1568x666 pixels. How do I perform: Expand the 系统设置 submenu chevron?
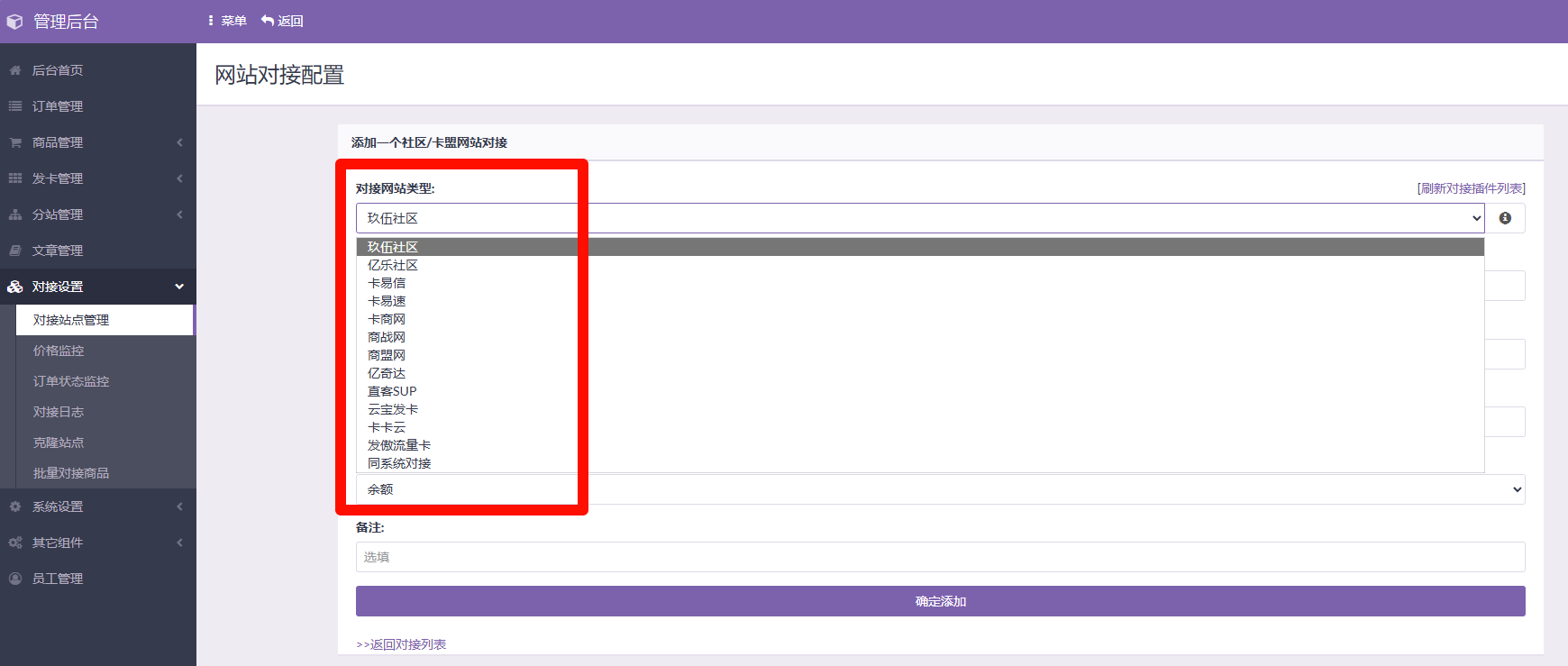click(179, 506)
